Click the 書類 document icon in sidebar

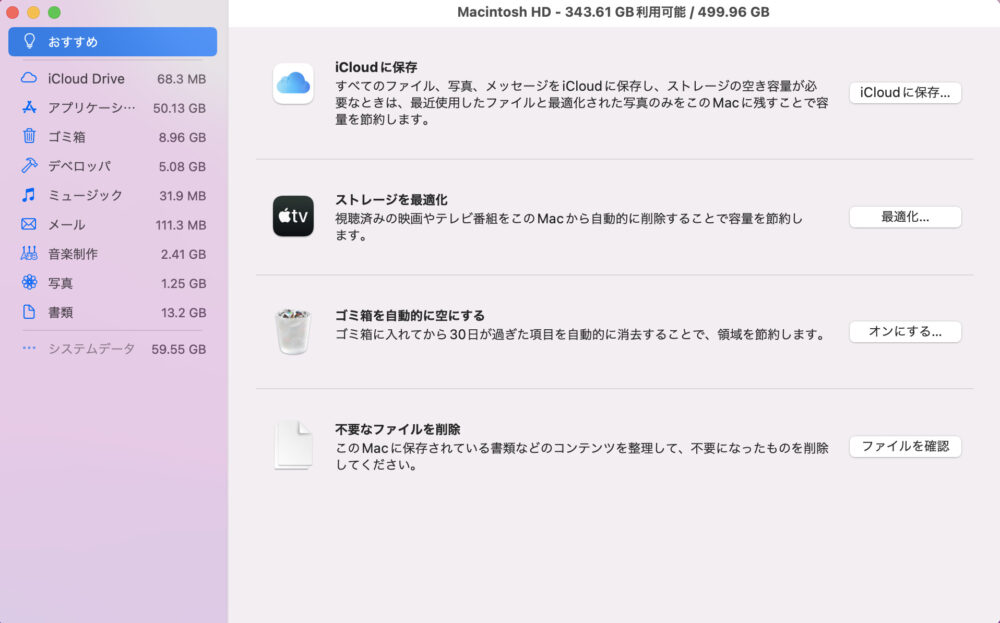click(29, 312)
